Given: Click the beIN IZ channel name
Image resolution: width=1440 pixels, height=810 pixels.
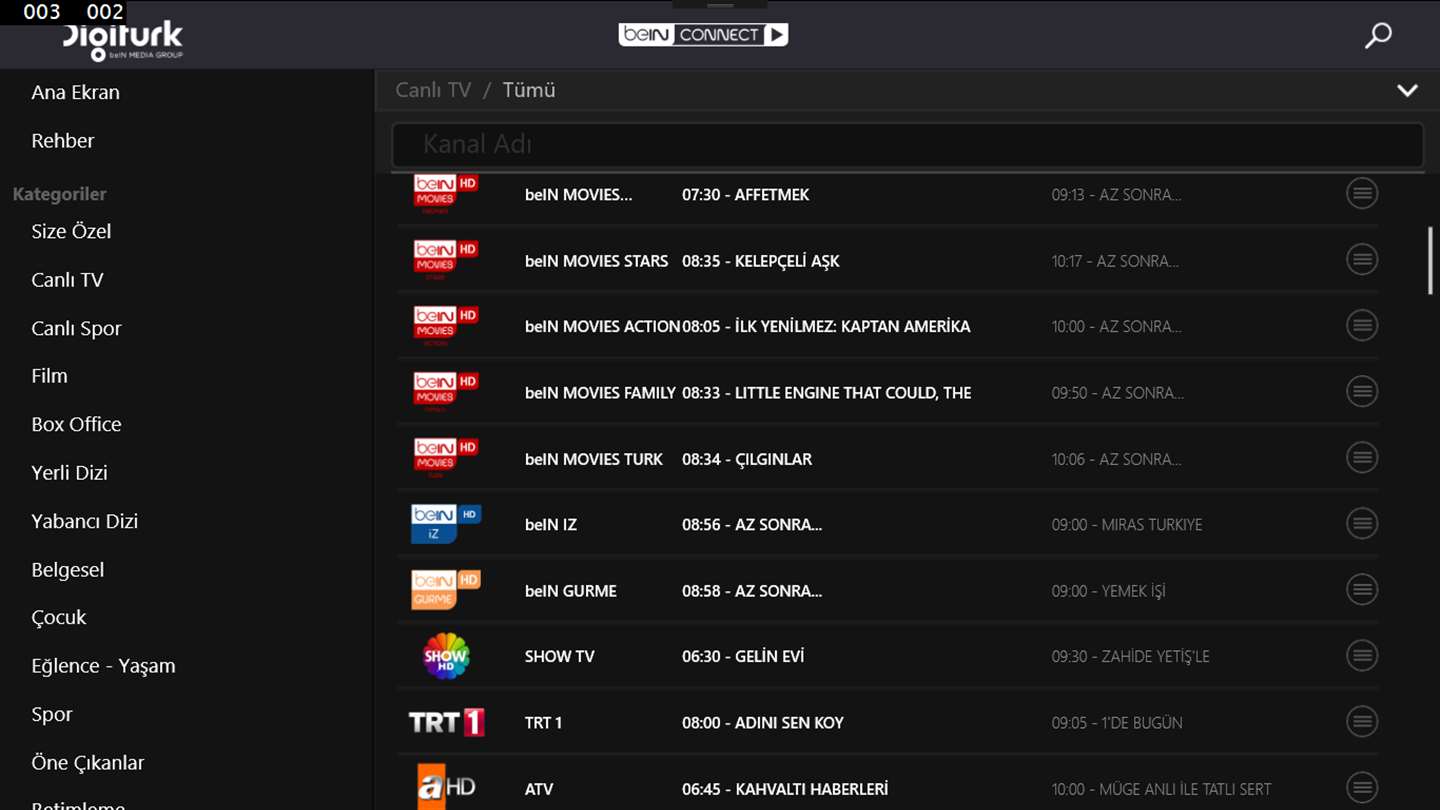Looking at the screenshot, I should click(x=550, y=525).
